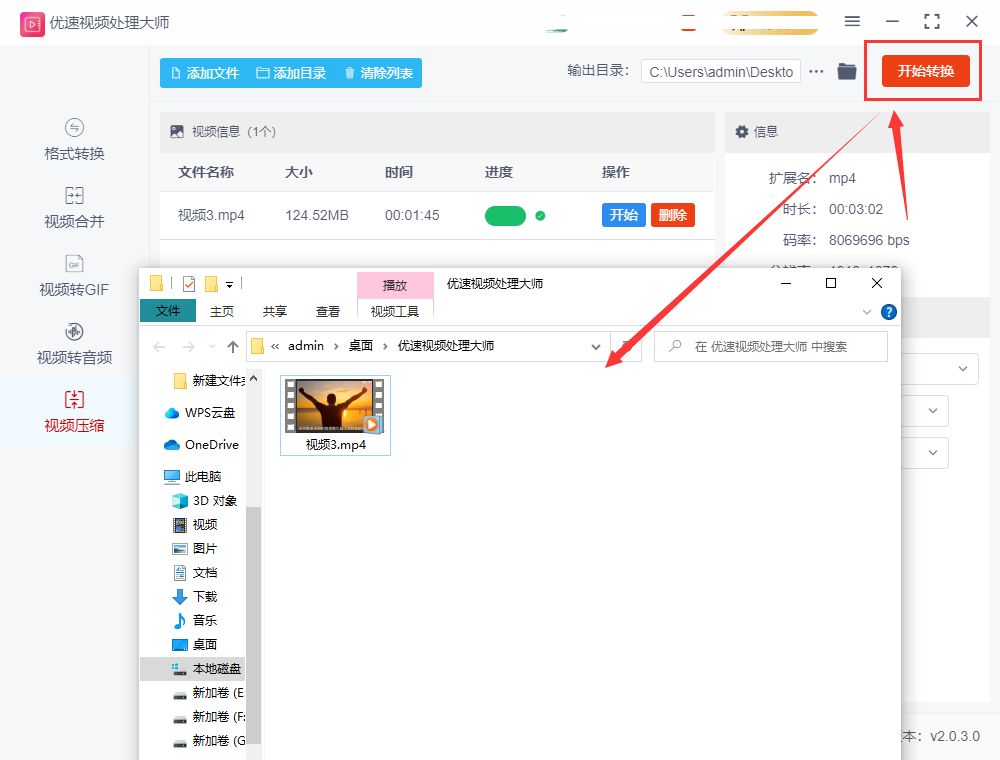Open the 视频转音频 module

point(74,344)
